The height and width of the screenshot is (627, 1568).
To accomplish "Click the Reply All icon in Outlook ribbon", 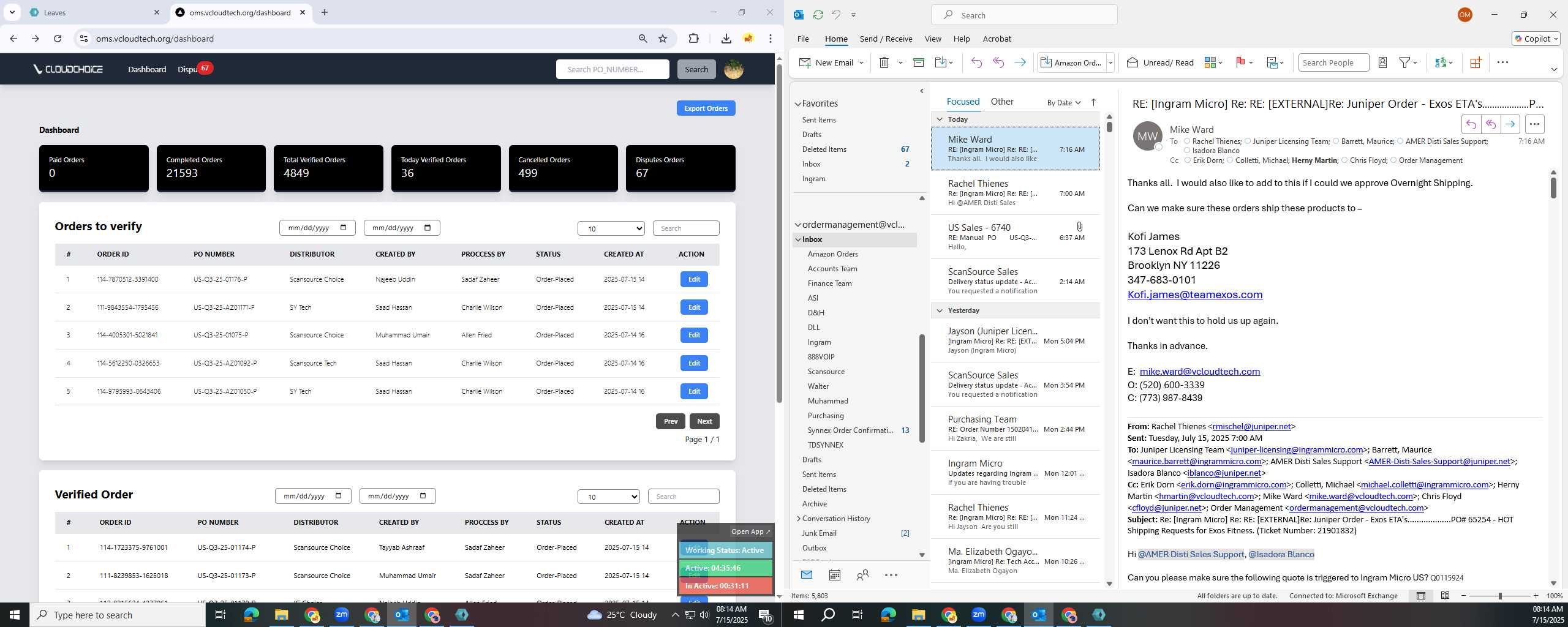I will click(998, 62).
